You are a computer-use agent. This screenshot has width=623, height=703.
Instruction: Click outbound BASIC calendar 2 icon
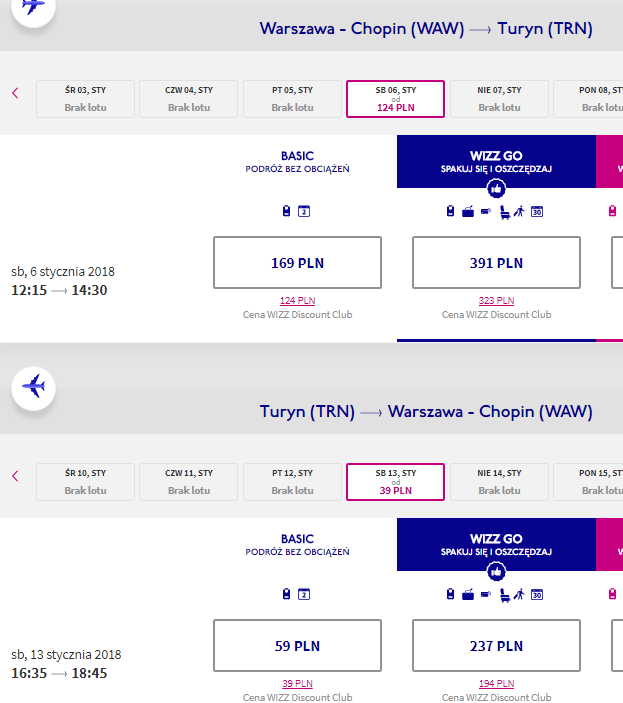coord(304,211)
